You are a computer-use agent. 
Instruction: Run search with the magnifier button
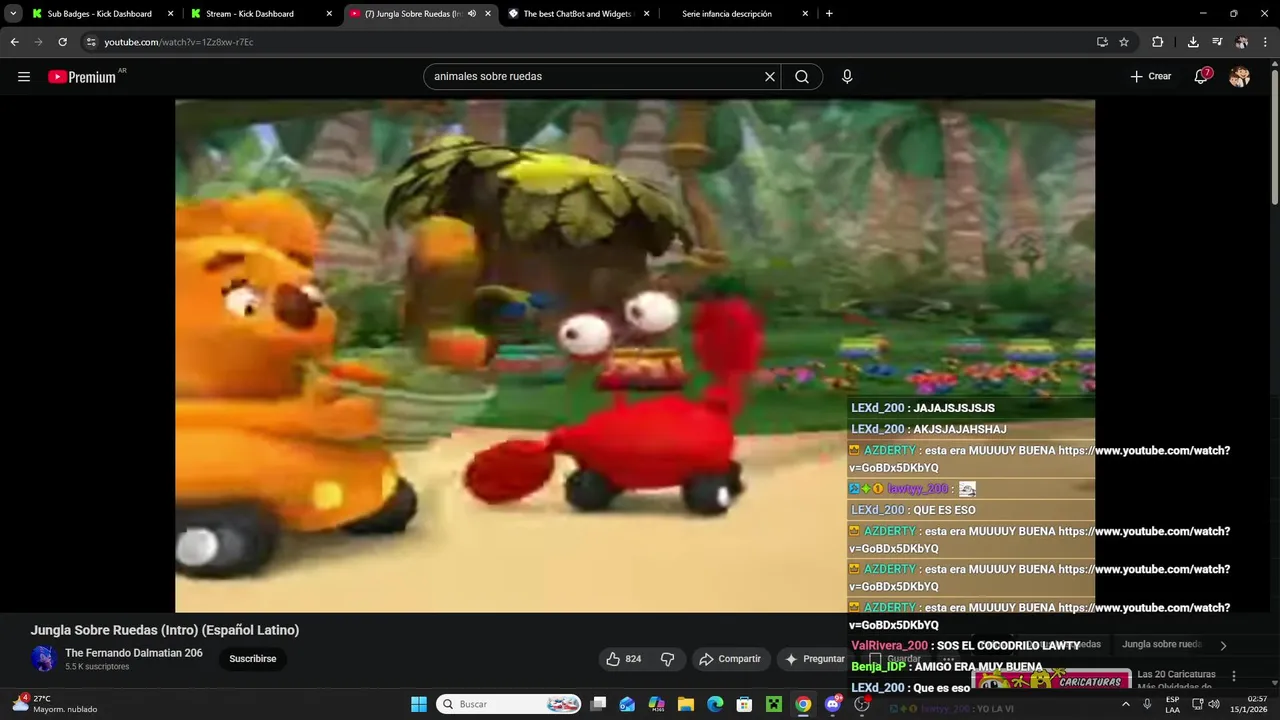click(802, 77)
